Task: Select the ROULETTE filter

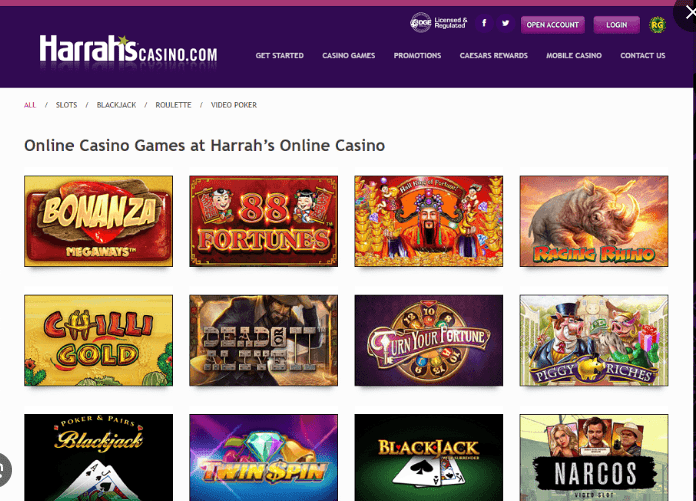Action: pos(173,105)
